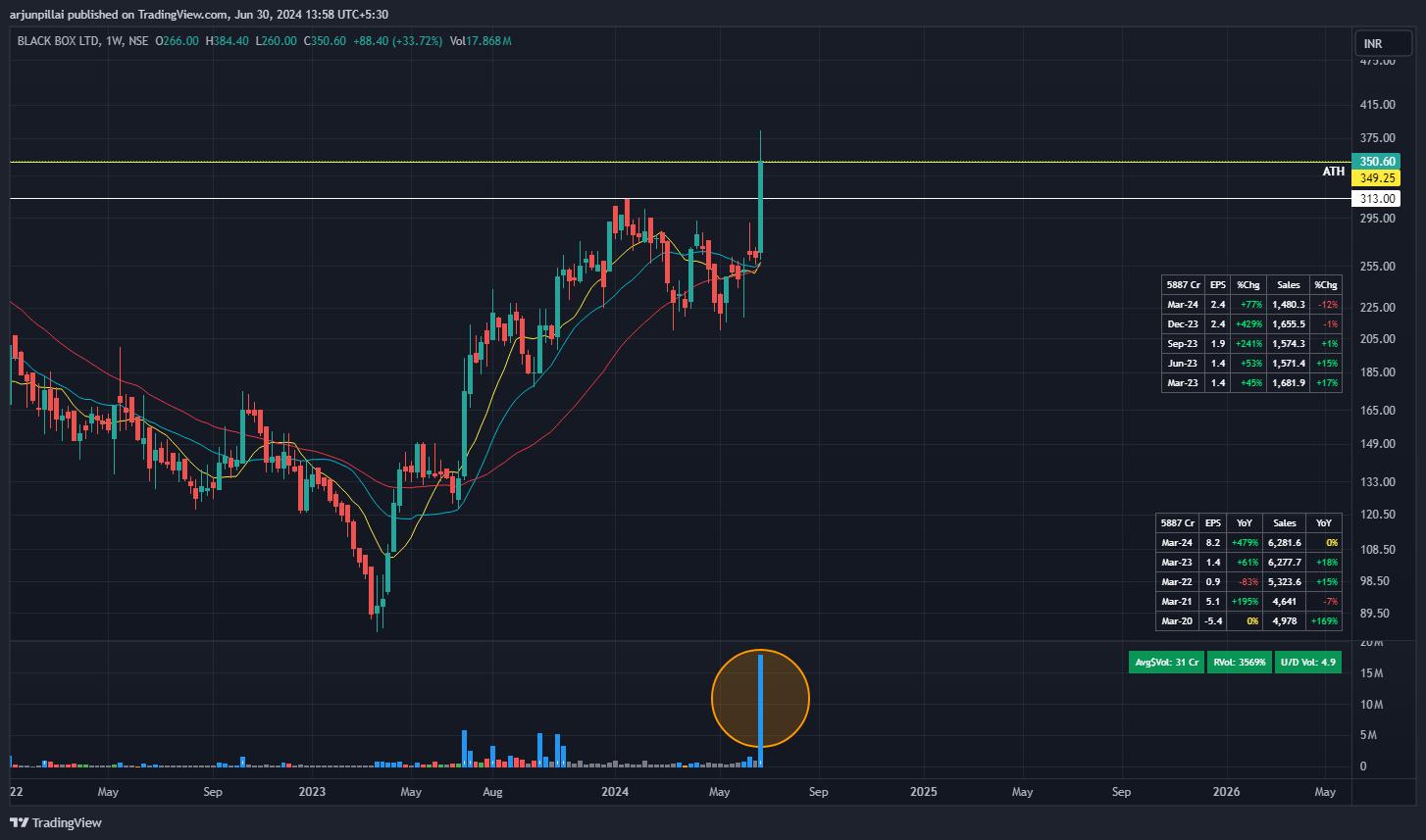The width and height of the screenshot is (1426, 840).
Task: Click the 6,281.6 annual sales cell
Action: click(1284, 543)
